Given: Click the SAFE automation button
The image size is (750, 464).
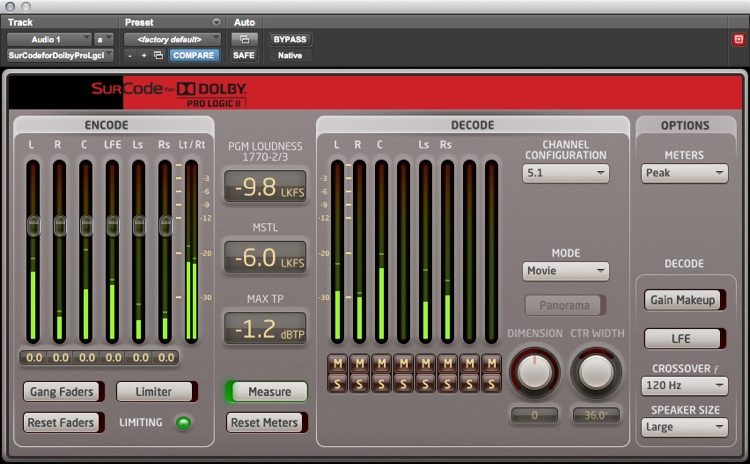Looking at the screenshot, I should [x=244, y=55].
